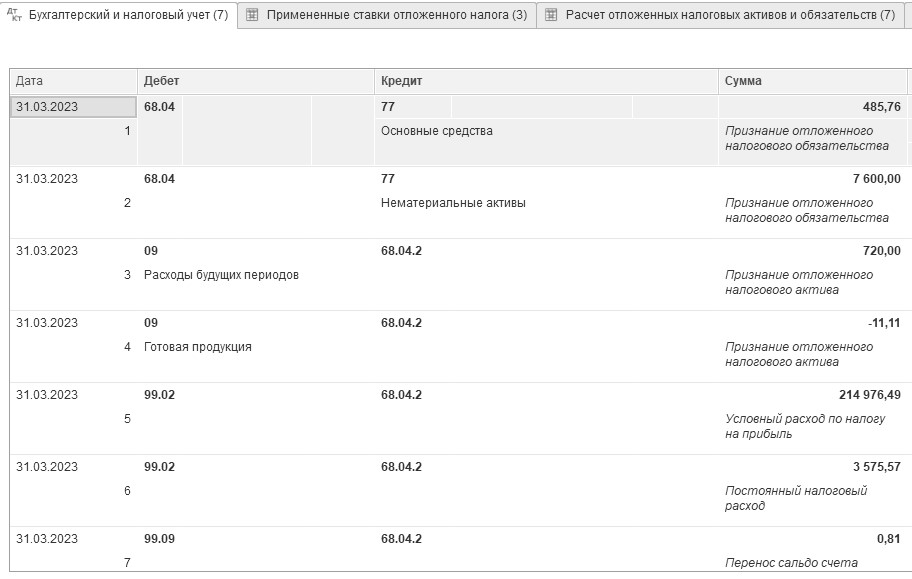This screenshot has width=912, height=579.
Task: Select debit account 99.09 in row 7
Action: tap(159, 539)
